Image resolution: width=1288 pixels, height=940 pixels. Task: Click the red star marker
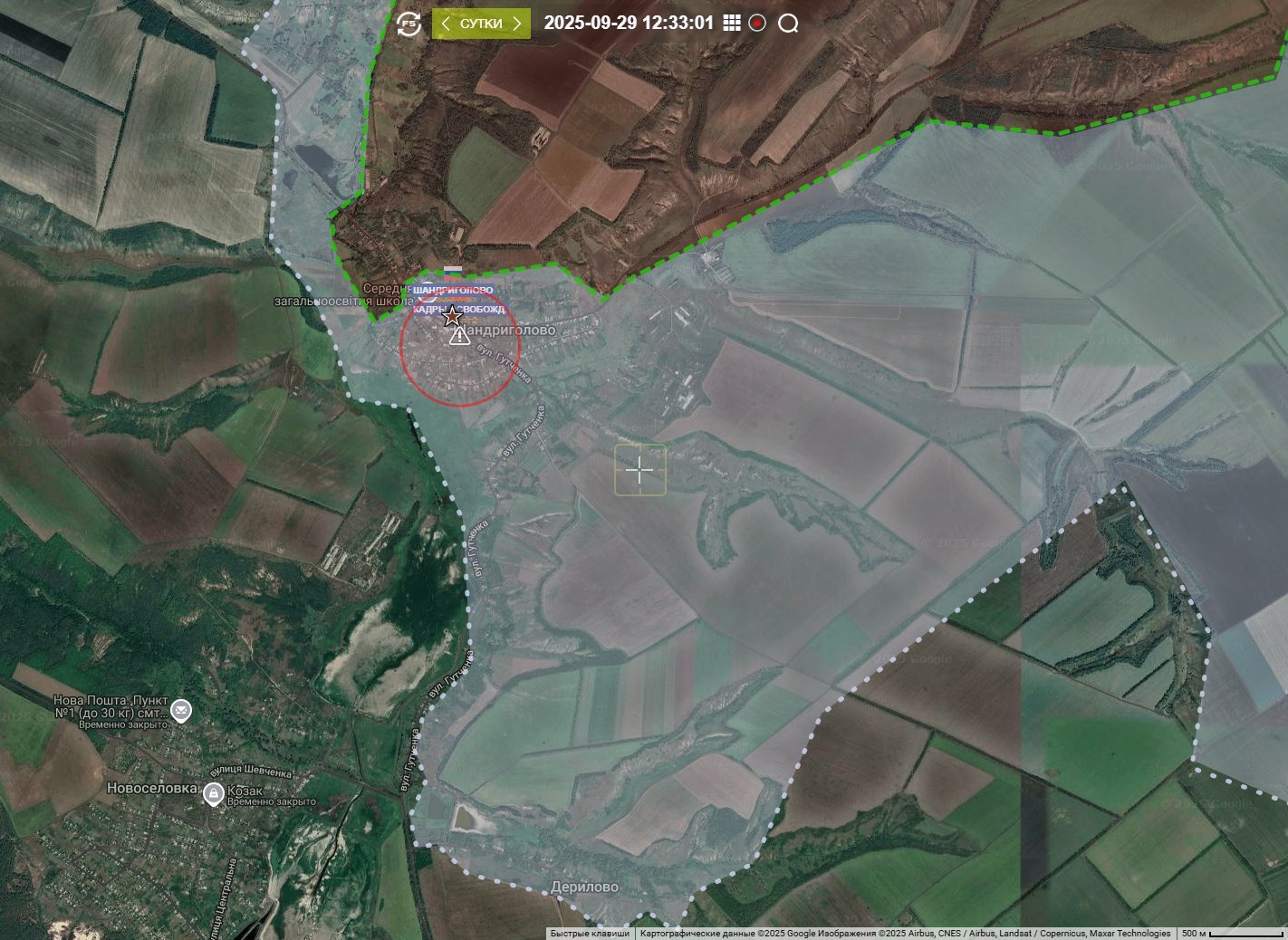(x=452, y=316)
